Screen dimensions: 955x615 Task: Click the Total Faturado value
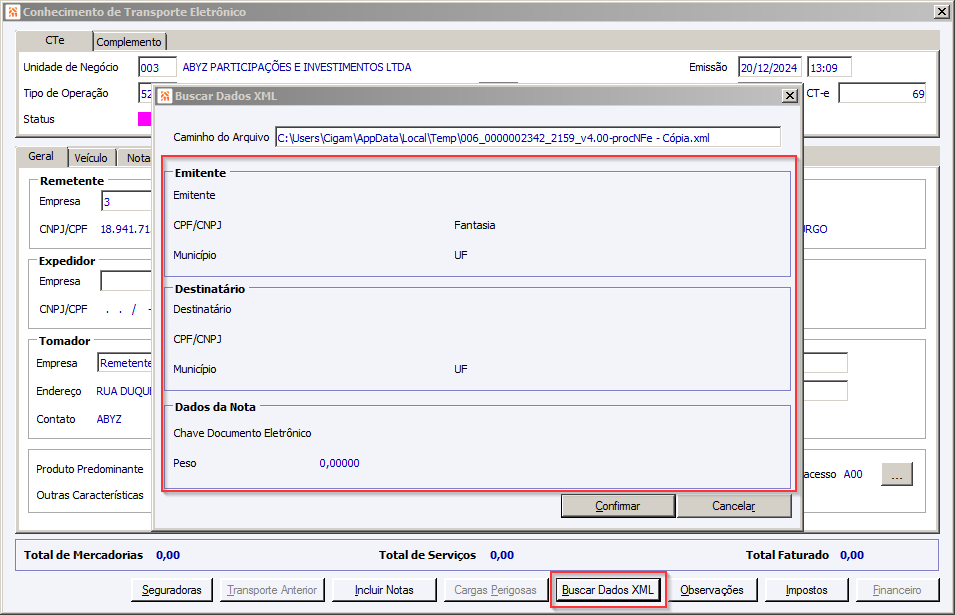851,555
